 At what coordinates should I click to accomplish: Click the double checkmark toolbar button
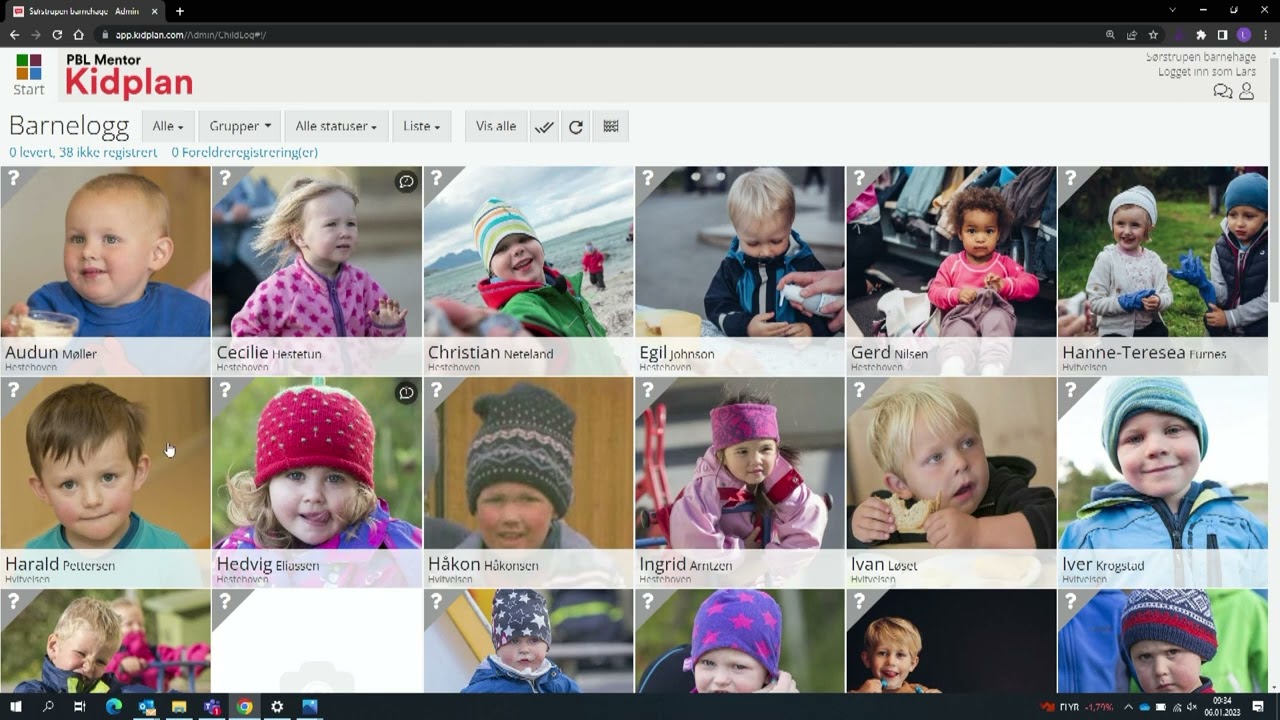544,127
